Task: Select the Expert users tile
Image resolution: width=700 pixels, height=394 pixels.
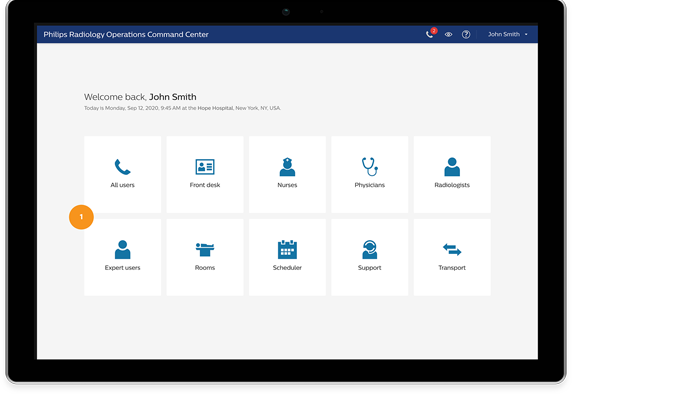Action: (x=122, y=257)
